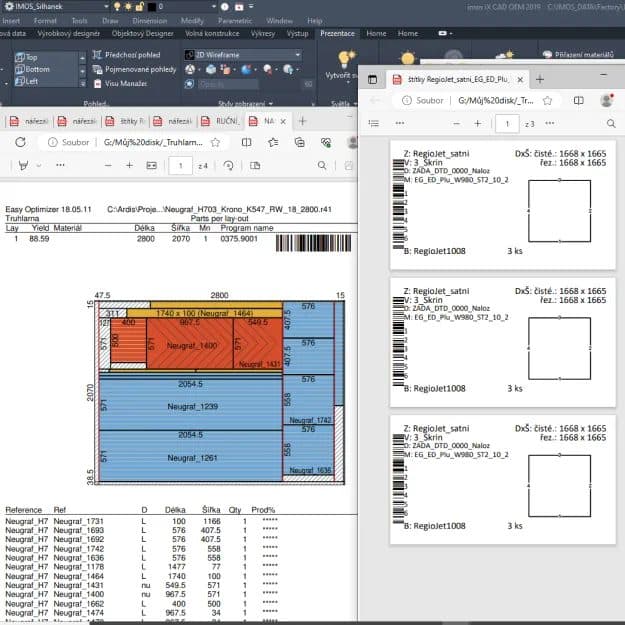Toggle the layer lightbulb on/off icon

coord(117,6)
